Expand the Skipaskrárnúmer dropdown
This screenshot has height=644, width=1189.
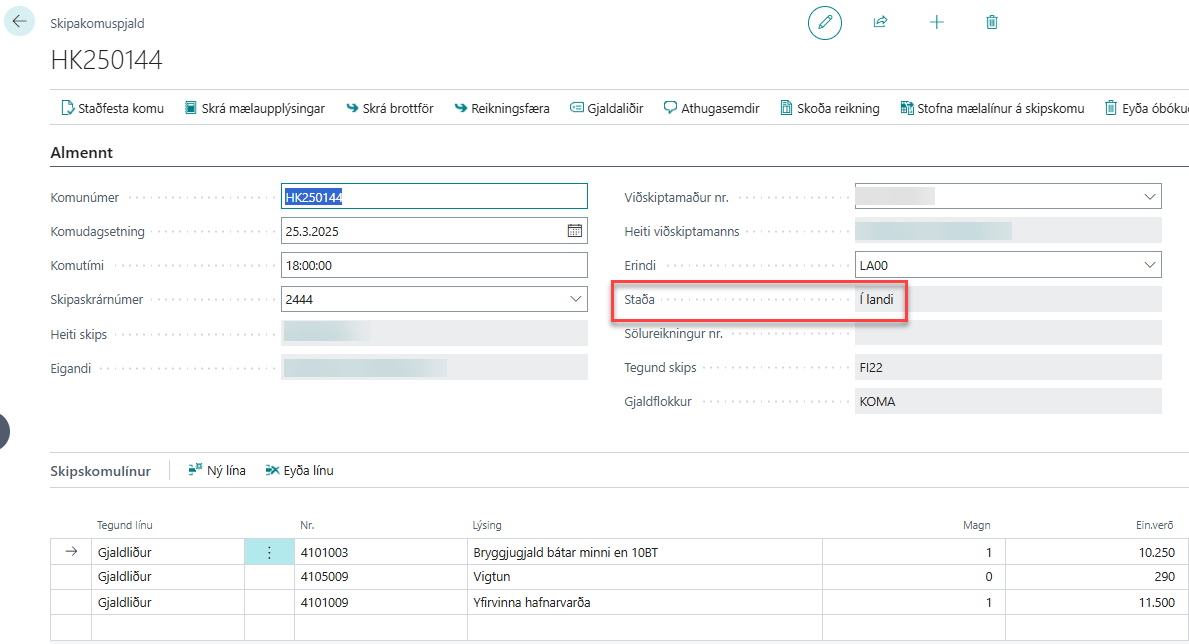point(575,298)
